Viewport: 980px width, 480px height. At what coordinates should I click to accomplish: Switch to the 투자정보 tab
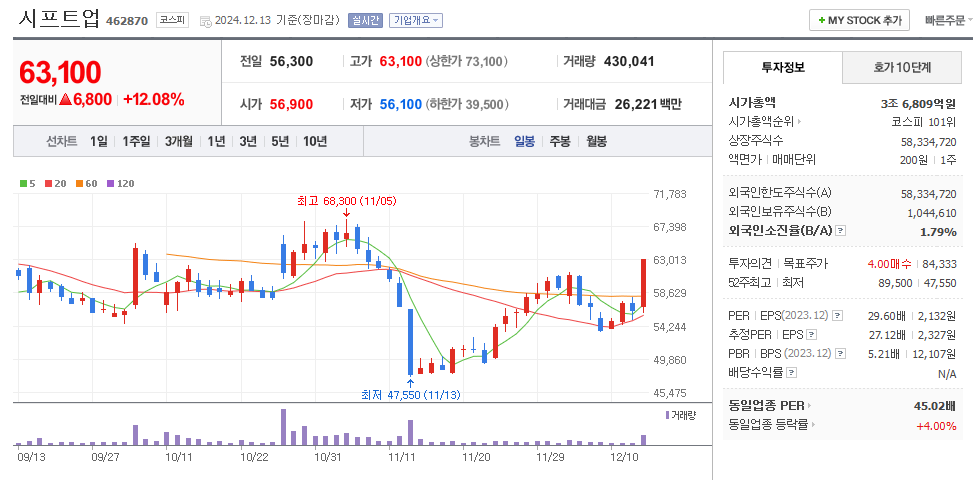(782, 68)
